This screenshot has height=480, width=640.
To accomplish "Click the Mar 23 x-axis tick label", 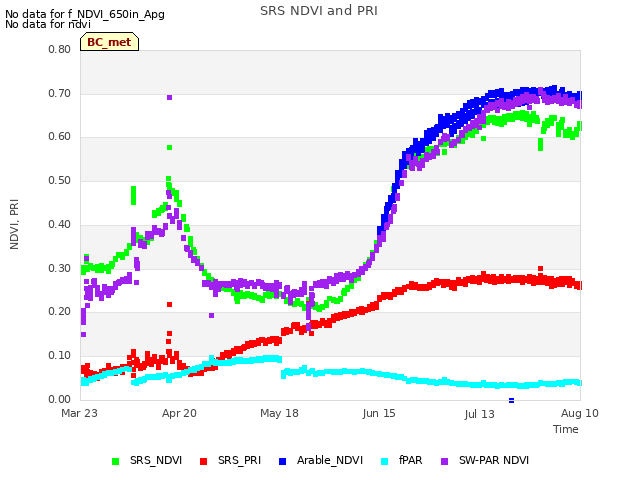I will click(80, 413).
